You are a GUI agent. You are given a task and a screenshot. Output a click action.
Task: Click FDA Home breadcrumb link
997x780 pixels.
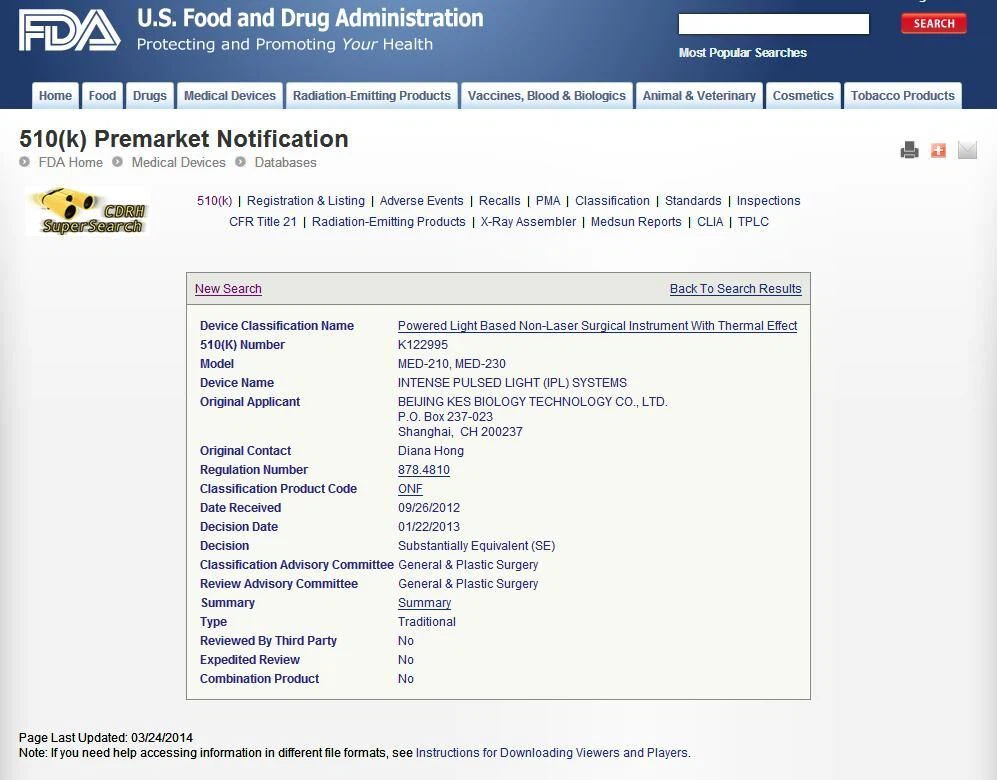(70, 162)
